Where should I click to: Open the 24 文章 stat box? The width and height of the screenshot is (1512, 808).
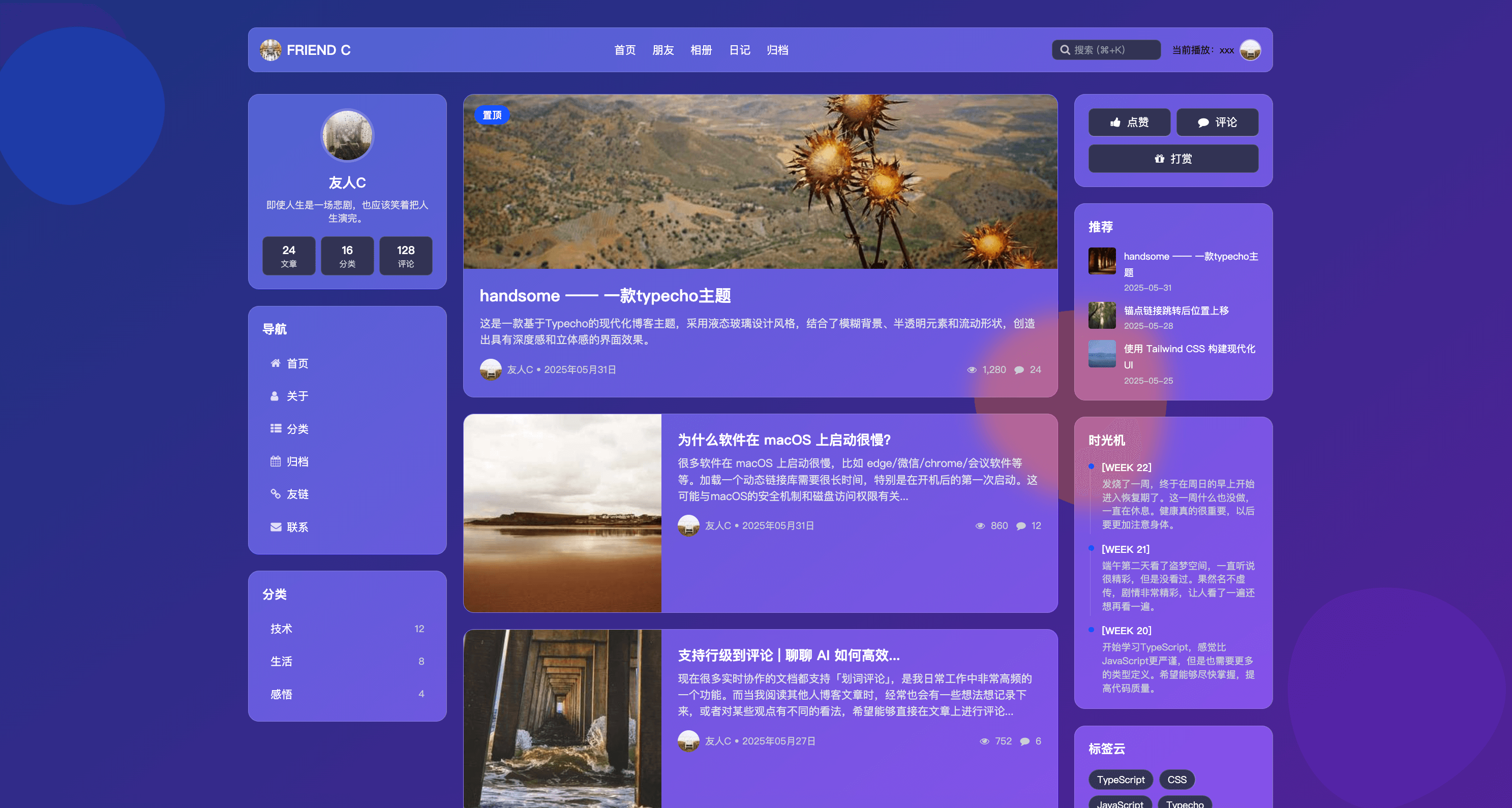[x=289, y=256]
